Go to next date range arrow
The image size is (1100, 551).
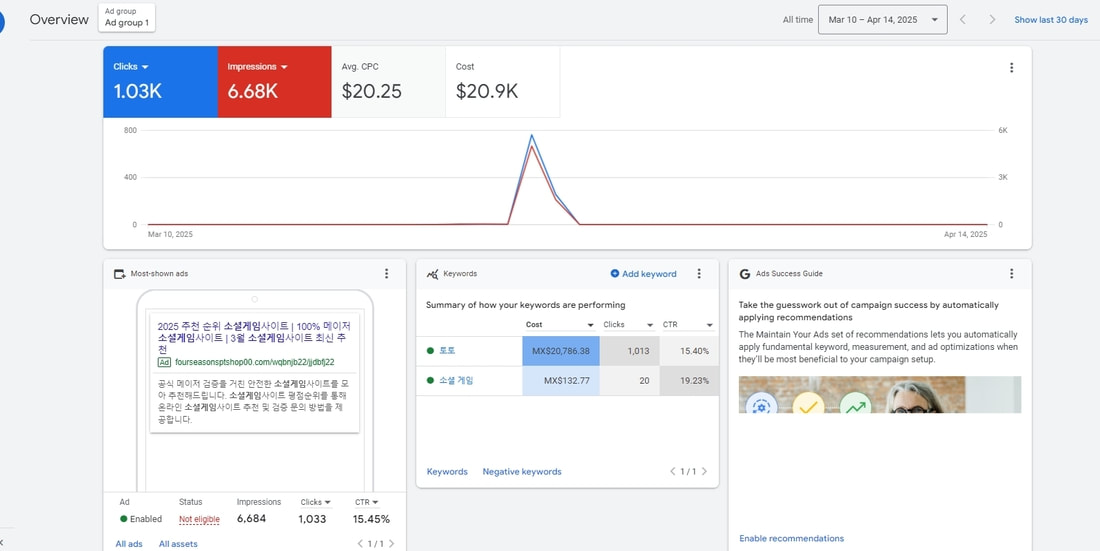[992, 20]
